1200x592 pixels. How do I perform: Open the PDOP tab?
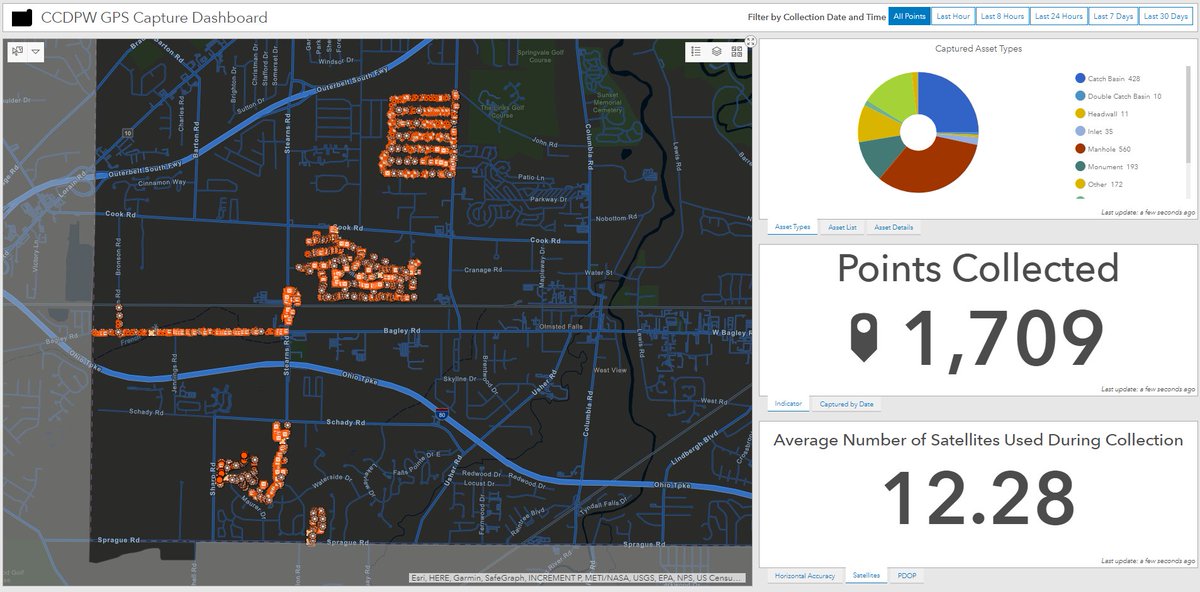coord(907,575)
